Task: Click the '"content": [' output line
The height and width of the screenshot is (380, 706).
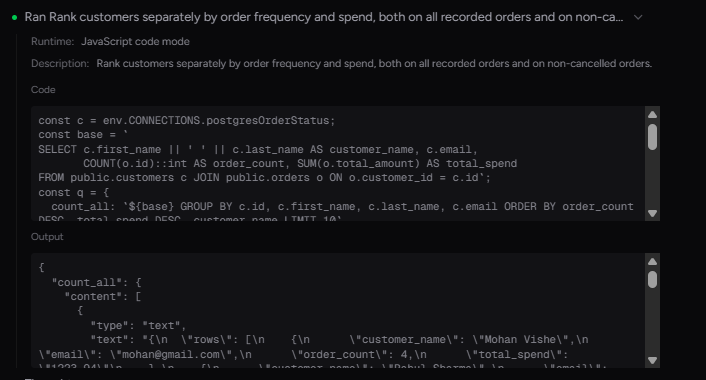Action: (x=103, y=296)
